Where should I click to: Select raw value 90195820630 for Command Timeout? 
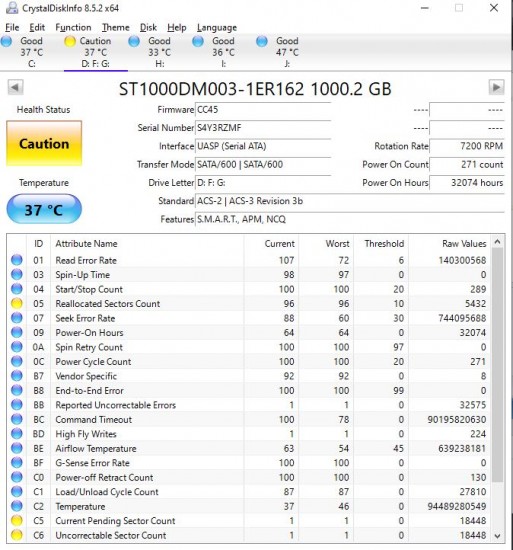coord(457,420)
